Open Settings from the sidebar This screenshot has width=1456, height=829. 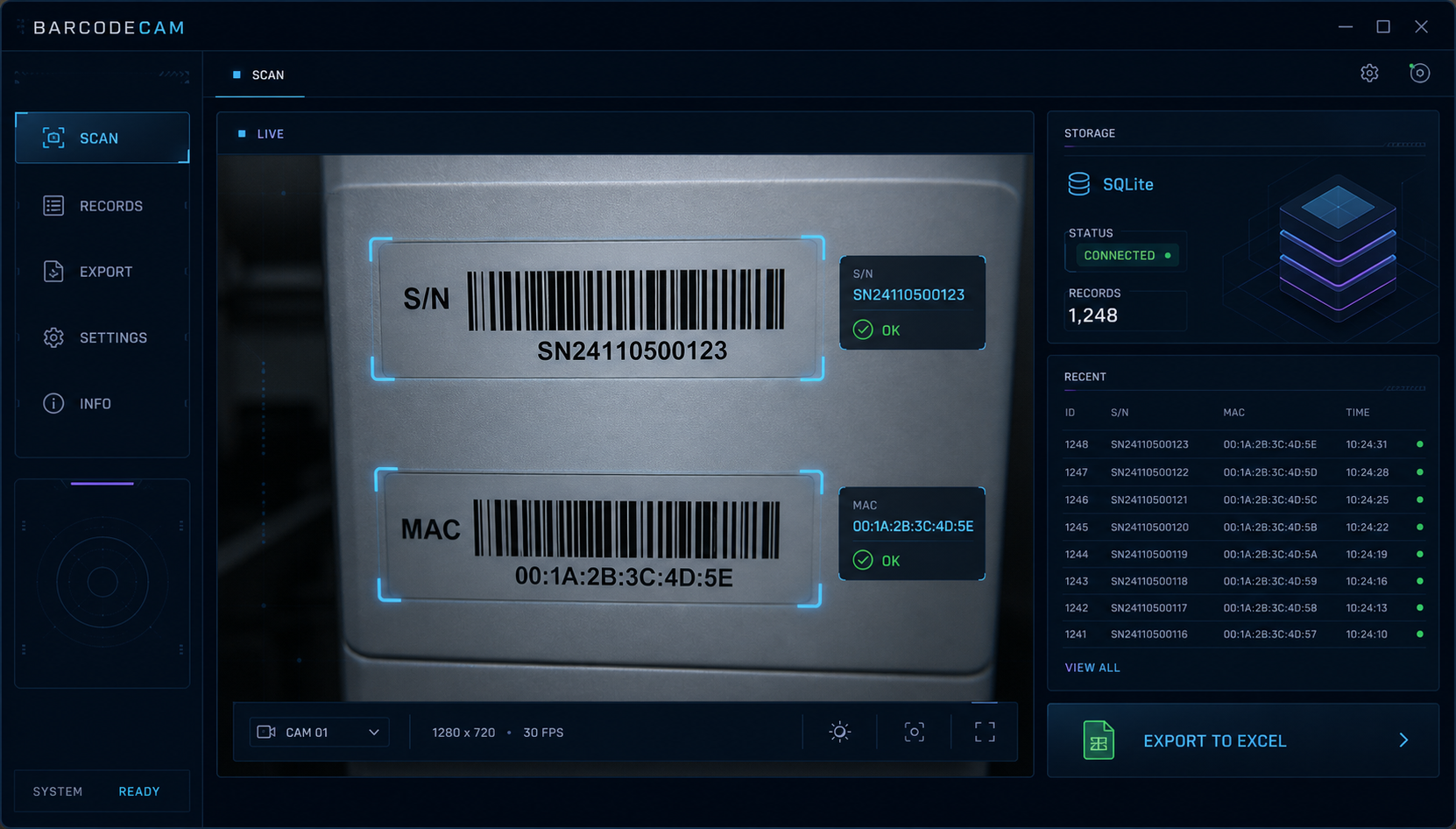pyautogui.click(x=102, y=337)
